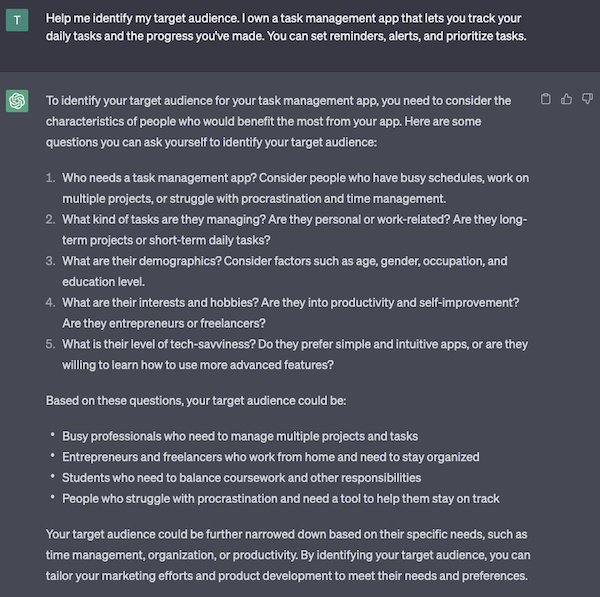Click the thumbs up icon
Viewport: 600px width, 597px height.
566,99
